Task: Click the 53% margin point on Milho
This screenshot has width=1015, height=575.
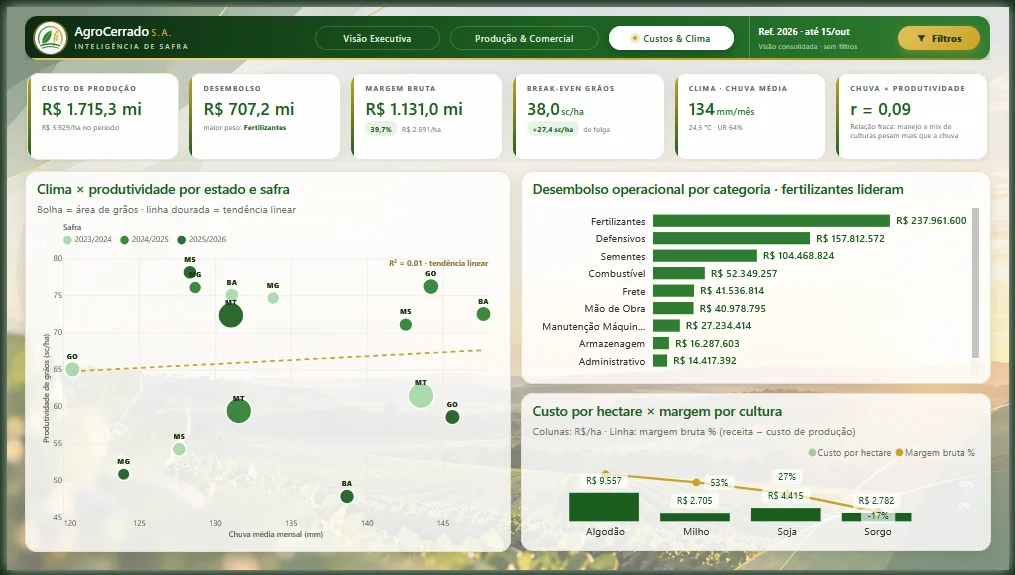Action: 696,482
